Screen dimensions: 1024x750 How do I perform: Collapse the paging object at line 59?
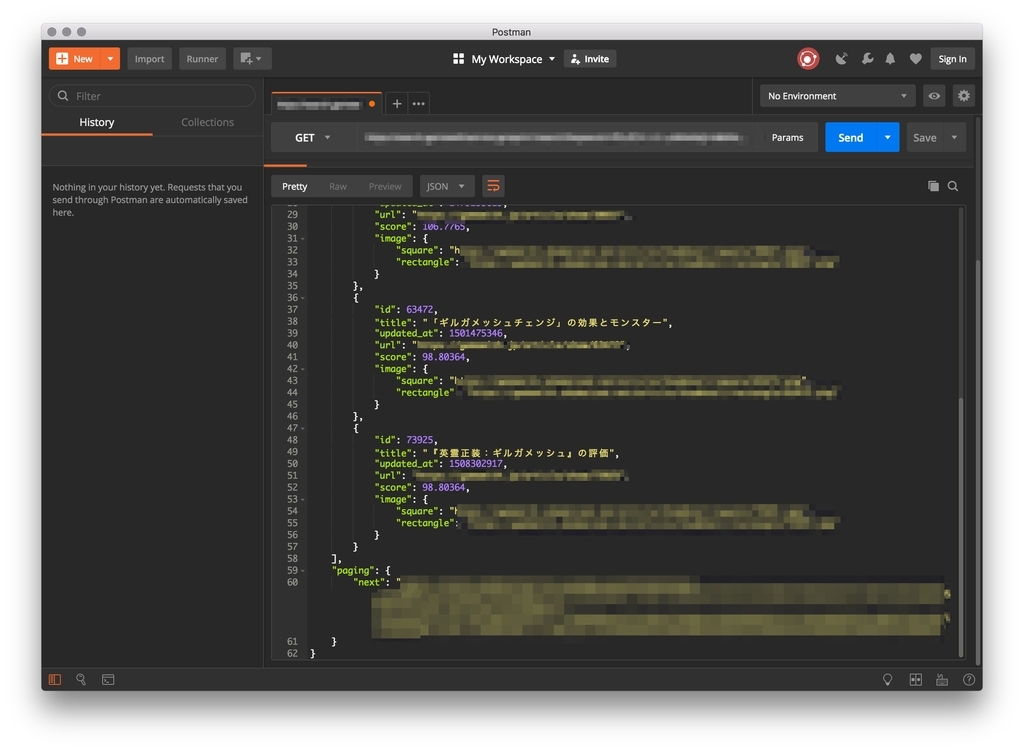coord(302,572)
